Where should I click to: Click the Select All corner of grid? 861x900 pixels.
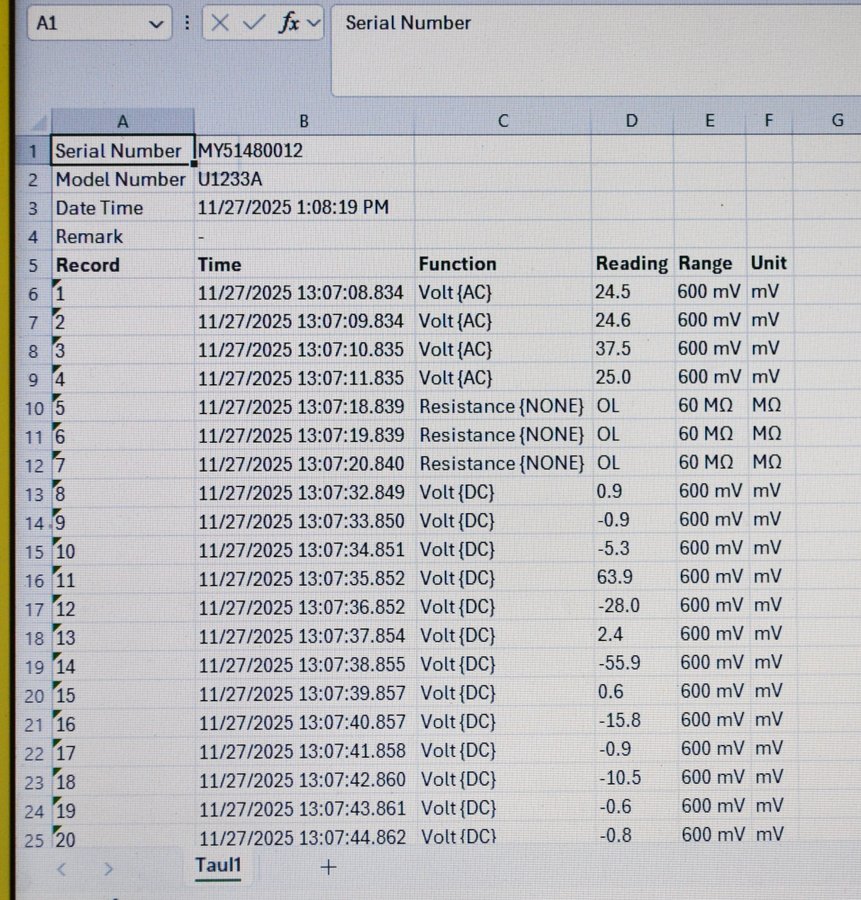(x=33, y=121)
